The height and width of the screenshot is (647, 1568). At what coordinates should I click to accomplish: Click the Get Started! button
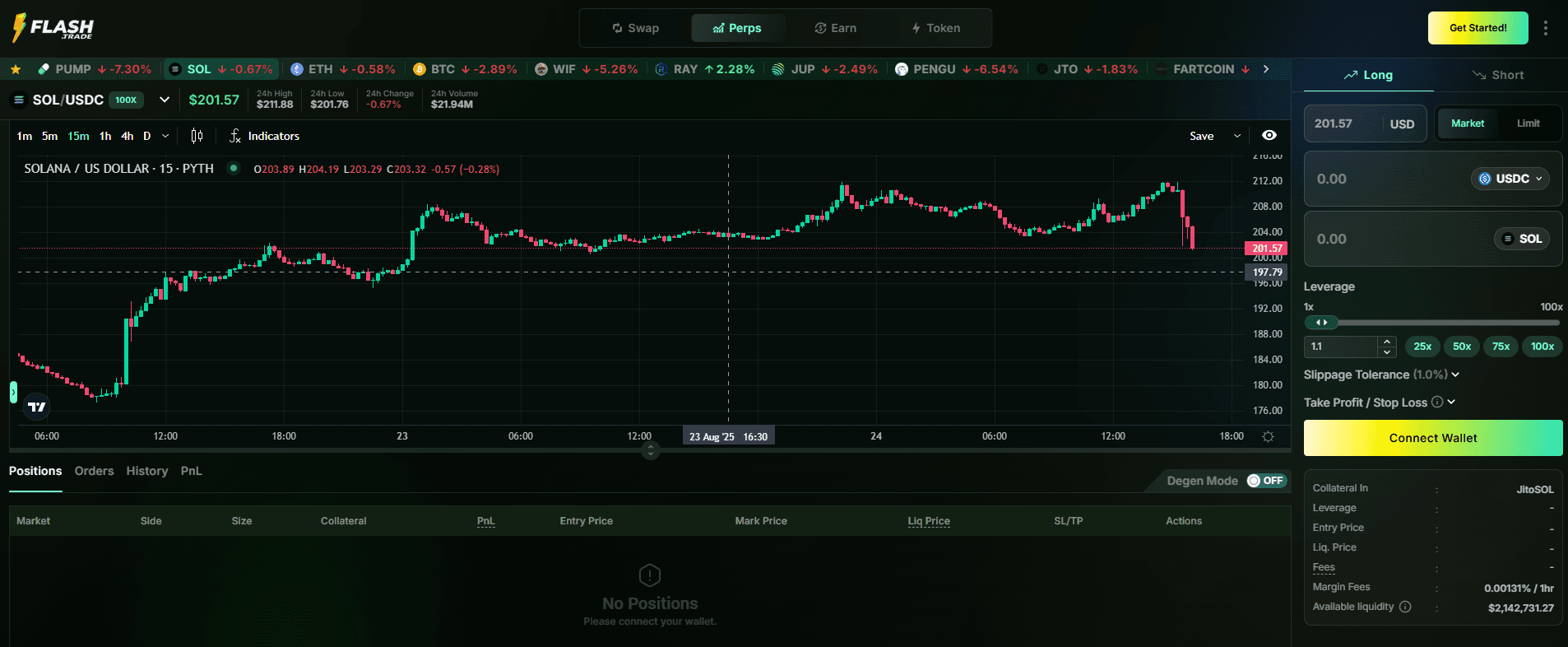coord(1478,28)
